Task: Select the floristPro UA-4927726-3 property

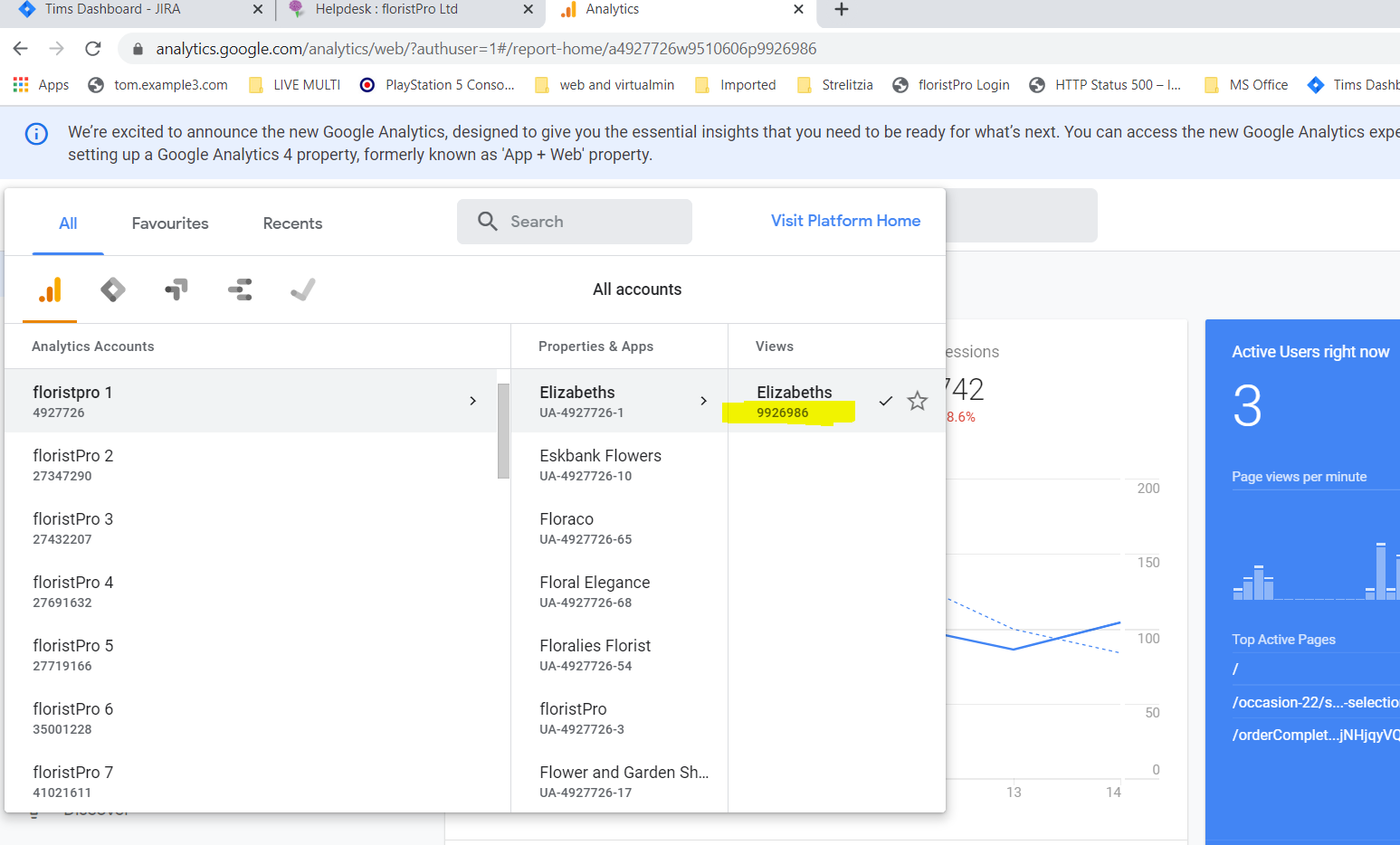Action: pos(620,717)
